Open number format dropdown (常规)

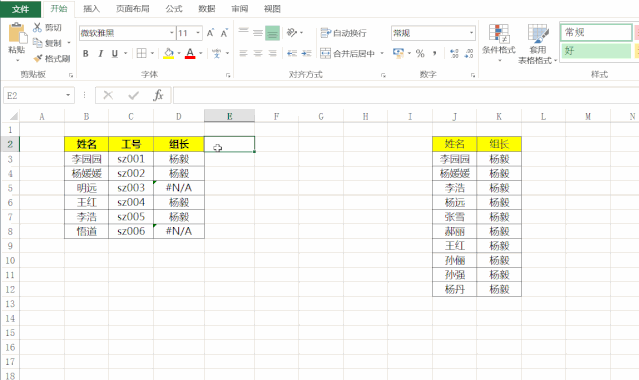pyautogui.click(x=472, y=33)
